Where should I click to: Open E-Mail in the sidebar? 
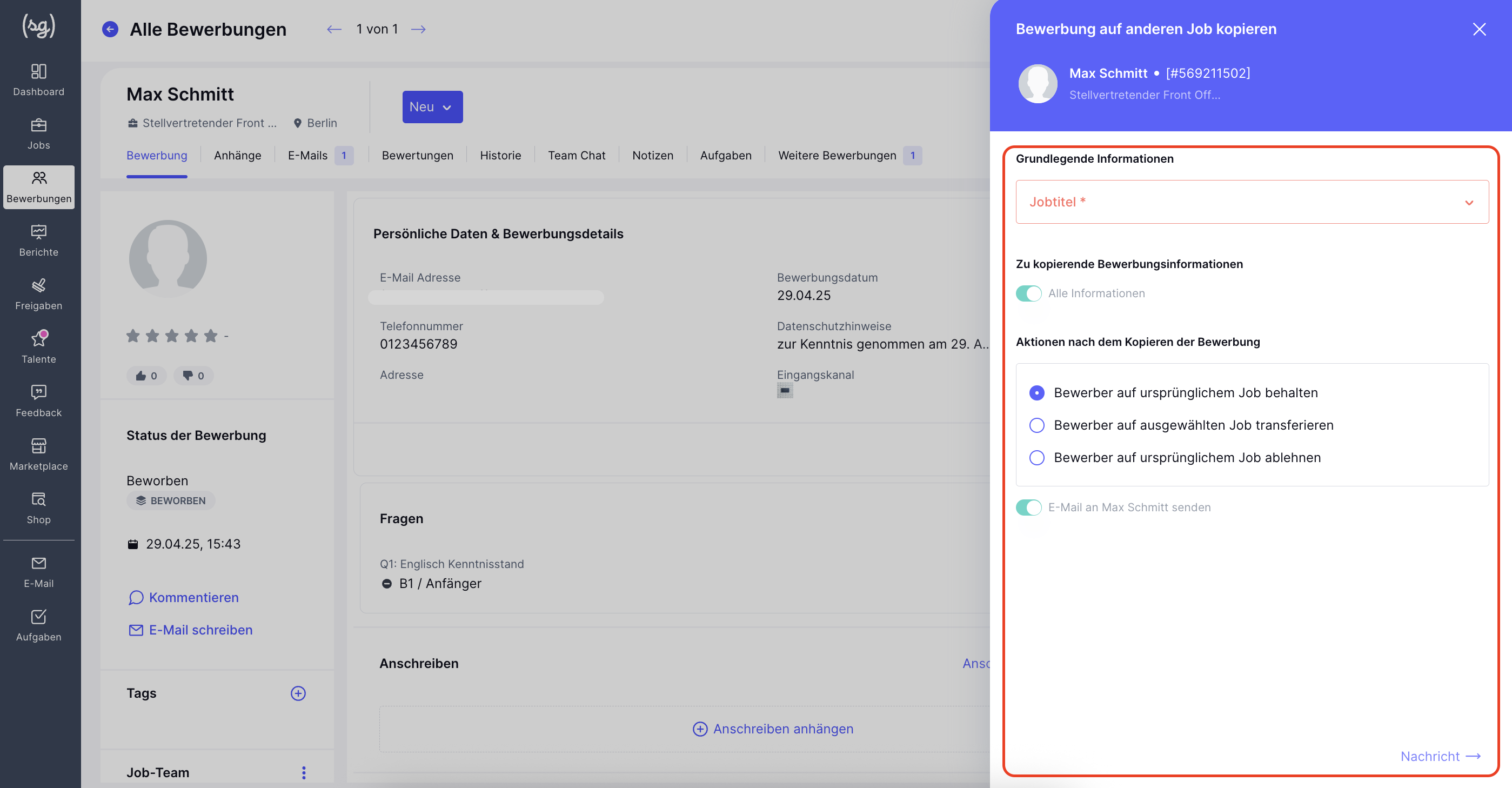click(39, 572)
